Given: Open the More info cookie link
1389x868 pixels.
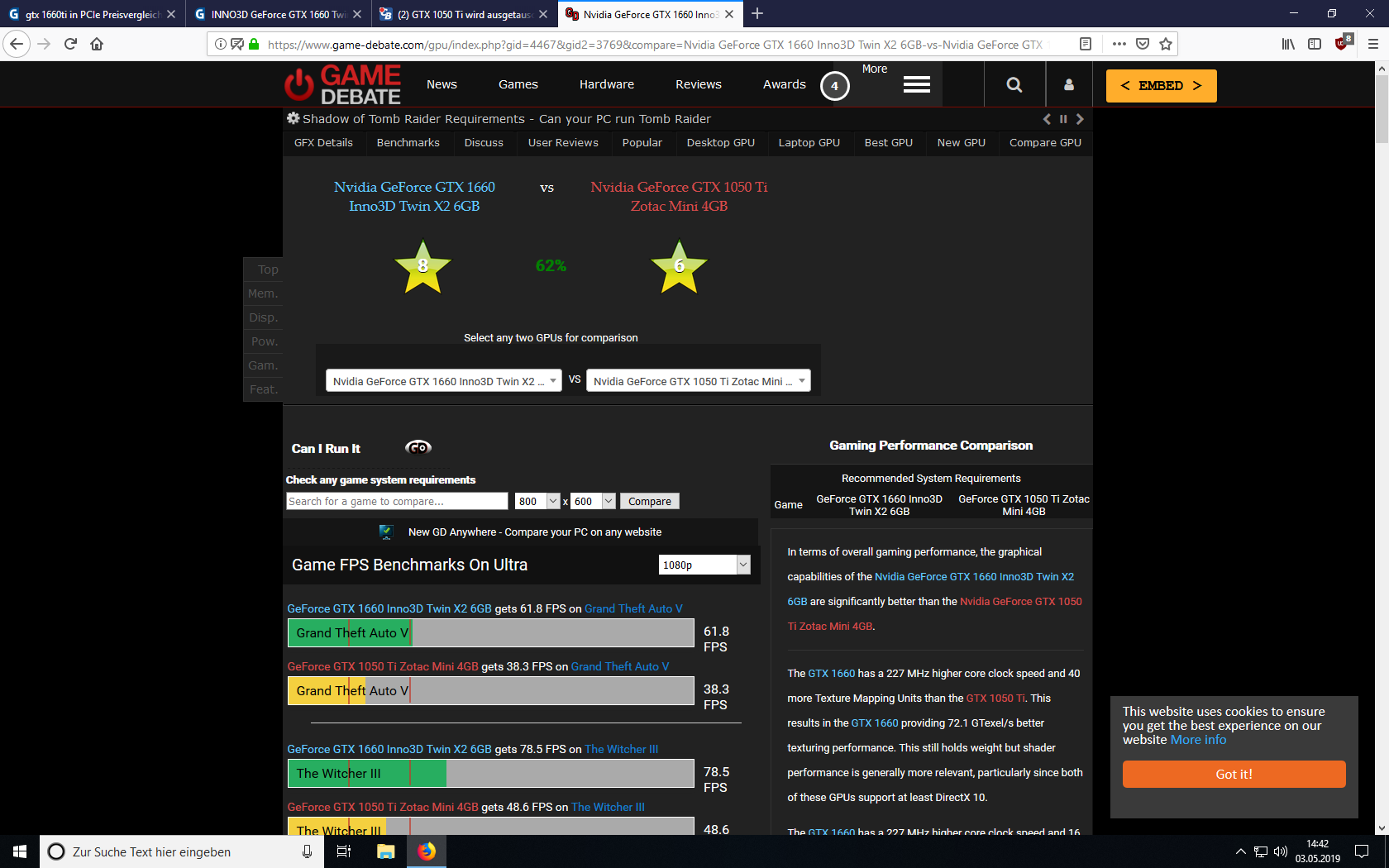Looking at the screenshot, I should 1198,740.
